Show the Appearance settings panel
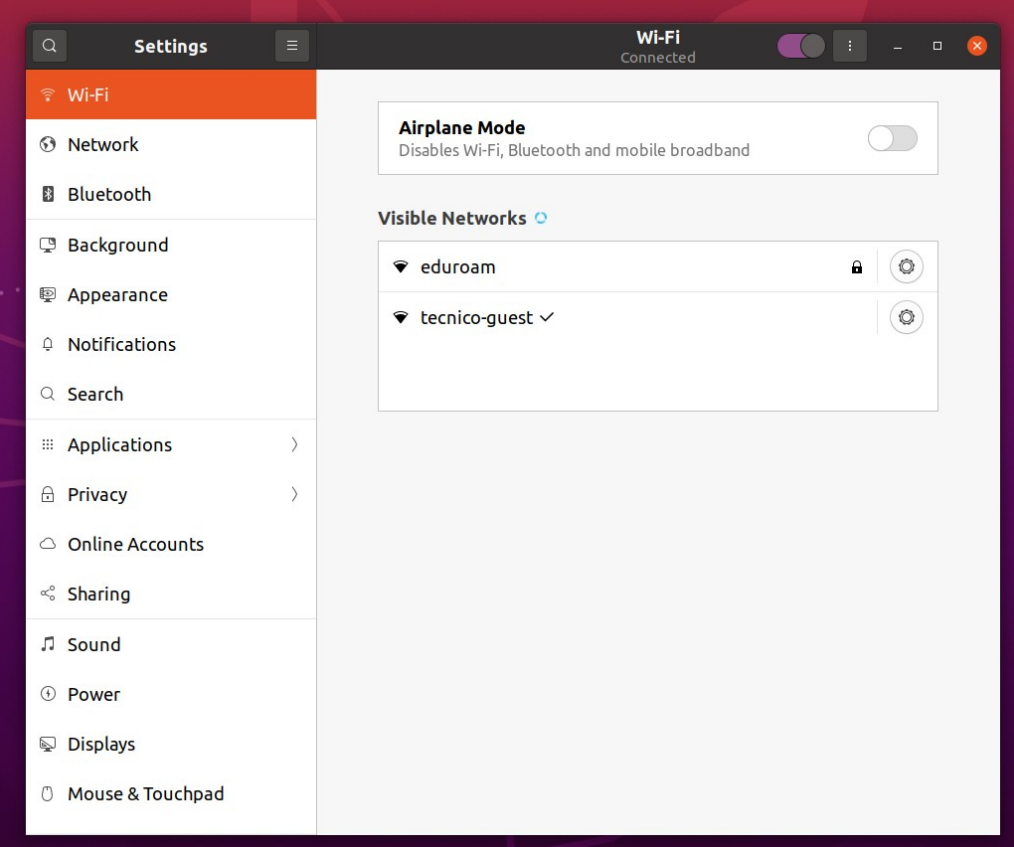The height and width of the screenshot is (847, 1014). [x=171, y=294]
